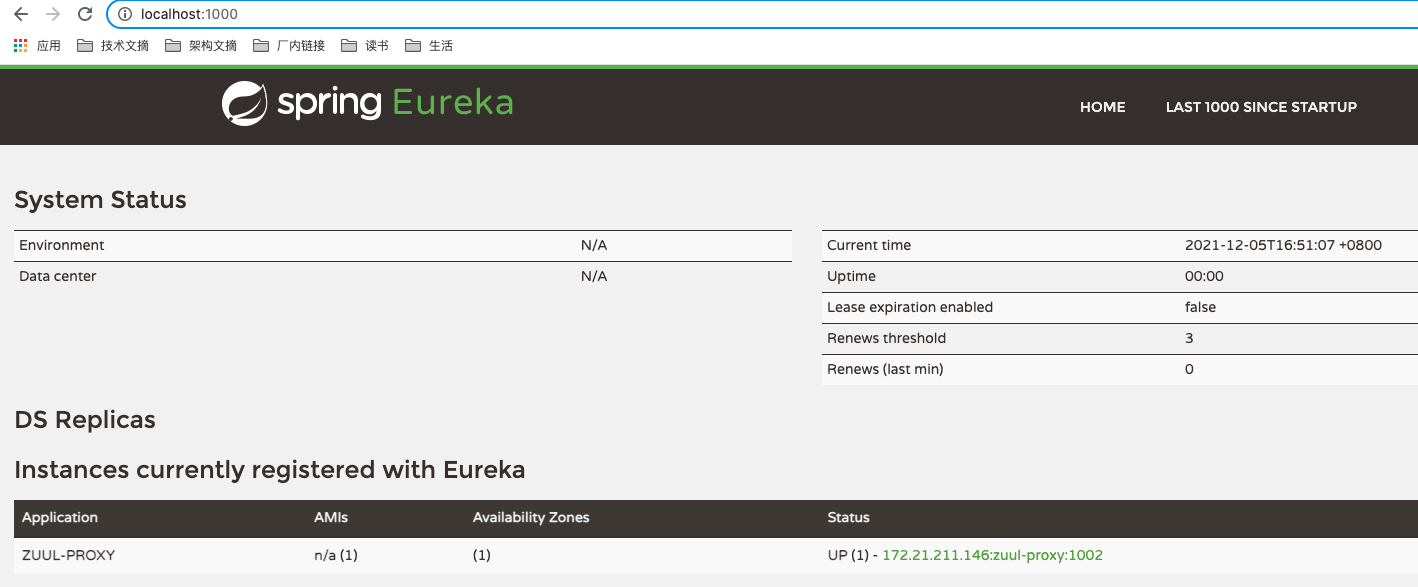Viewport: 1418px width, 587px height.
Task: Click the System Status heading
Action: point(100,200)
